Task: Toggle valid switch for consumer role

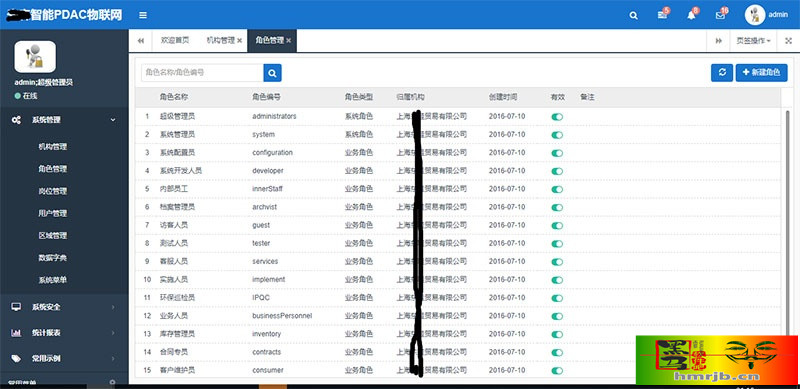Action: click(x=557, y=371)
